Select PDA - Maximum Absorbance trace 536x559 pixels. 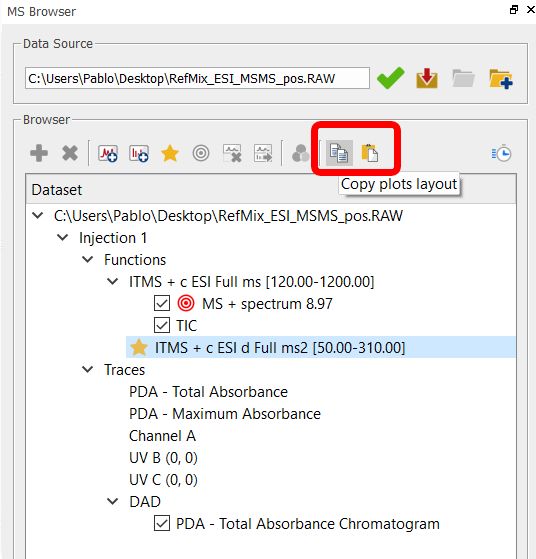point(225,414)
